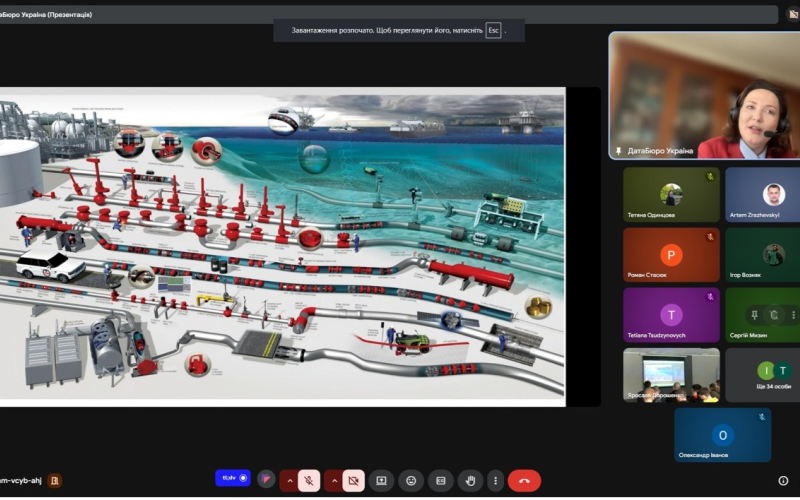Raise your hand

[x=468, y=481]
